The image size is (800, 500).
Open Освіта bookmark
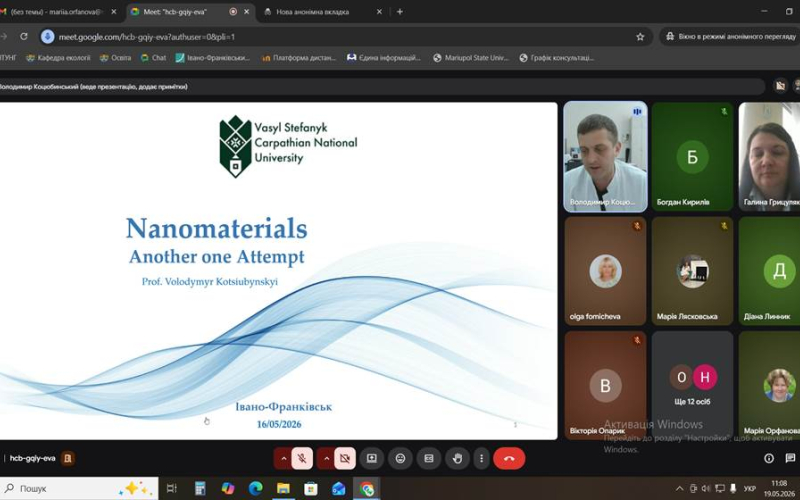coord(115,58)
